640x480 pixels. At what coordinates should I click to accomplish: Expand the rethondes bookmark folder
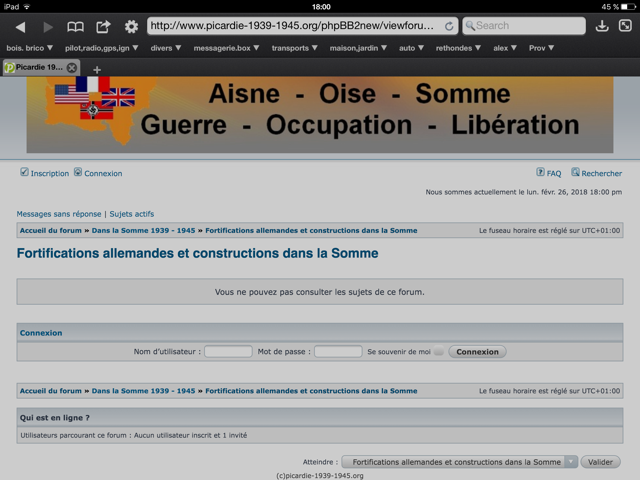coord(458,48)
